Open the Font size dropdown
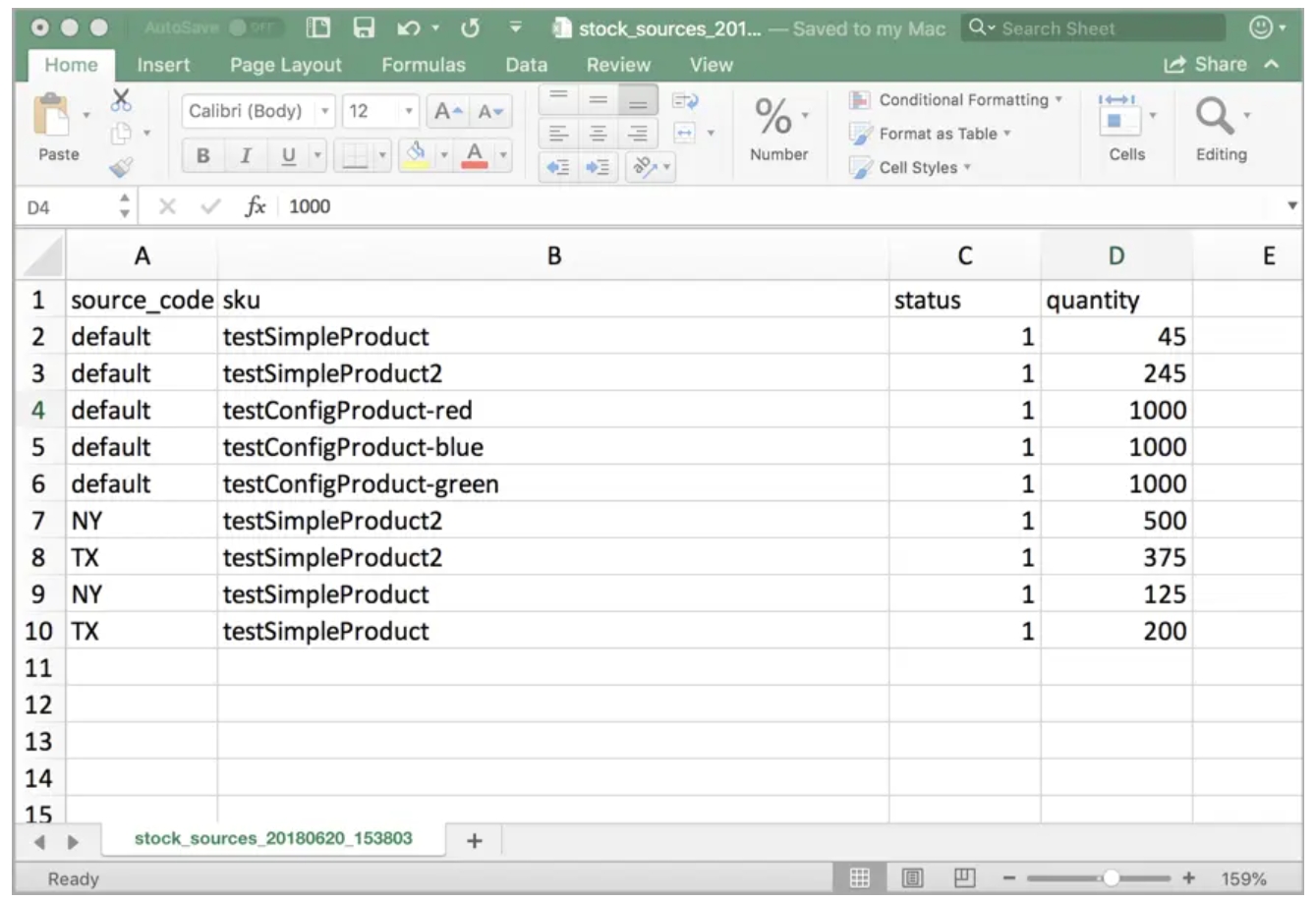 pos(409,112)
